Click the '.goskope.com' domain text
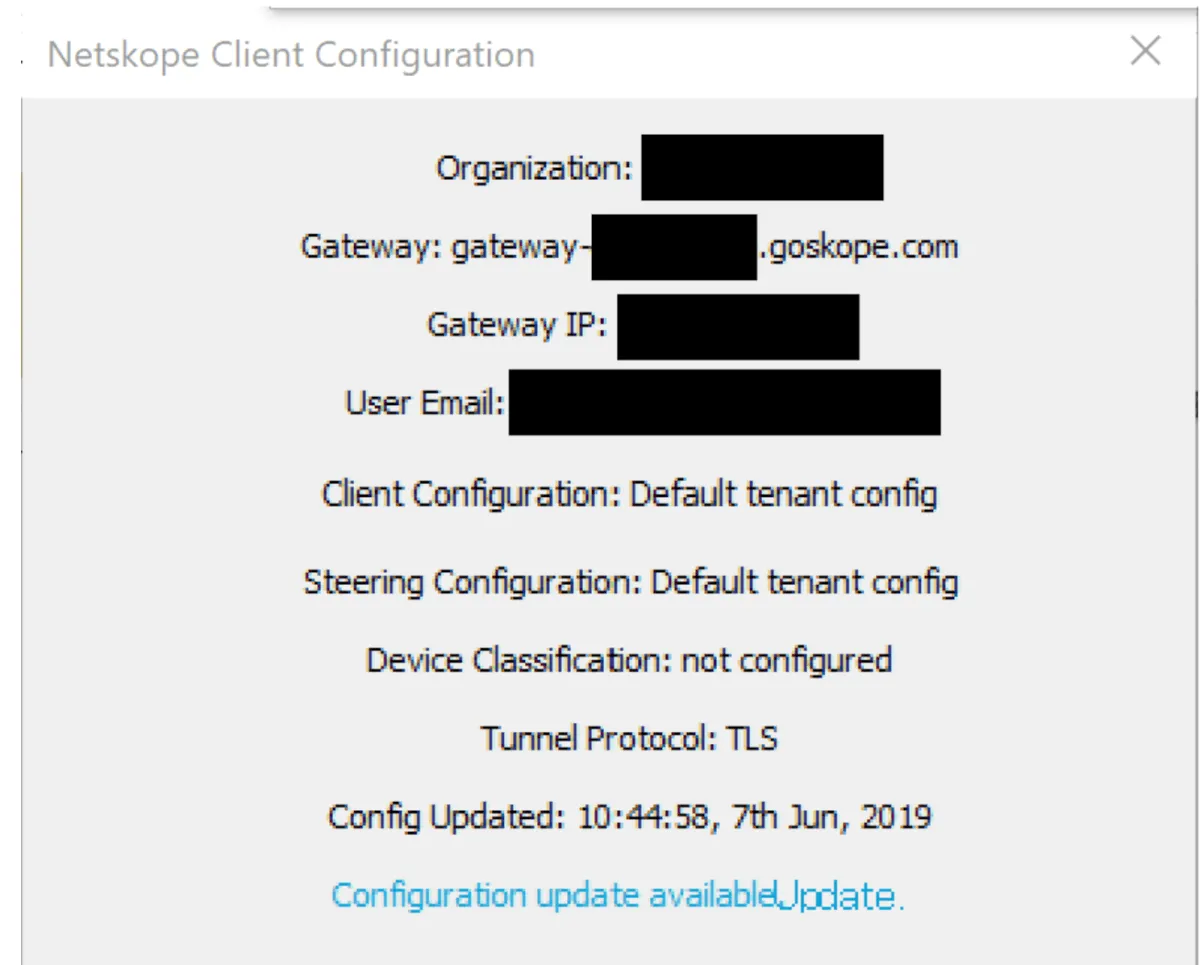 pos(859,246)
